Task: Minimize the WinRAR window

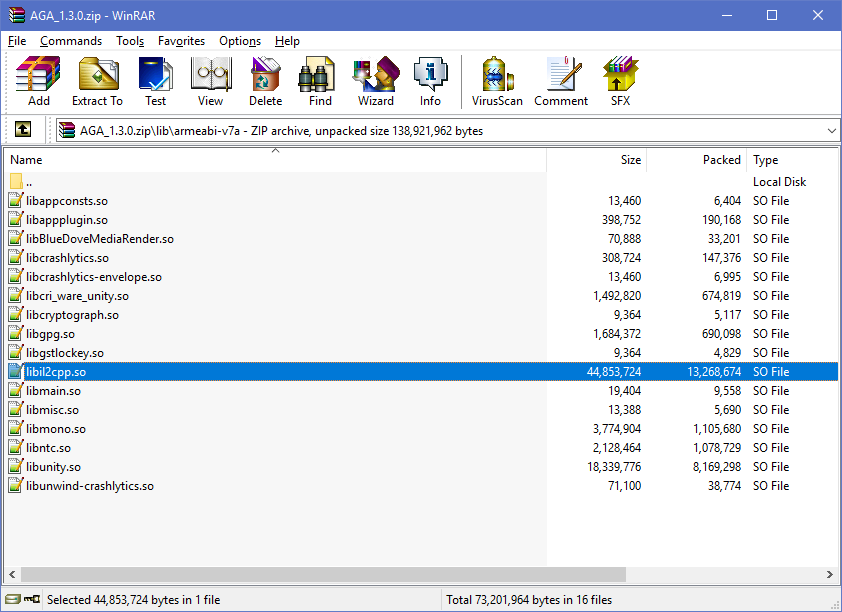Action: pos(727,15)
